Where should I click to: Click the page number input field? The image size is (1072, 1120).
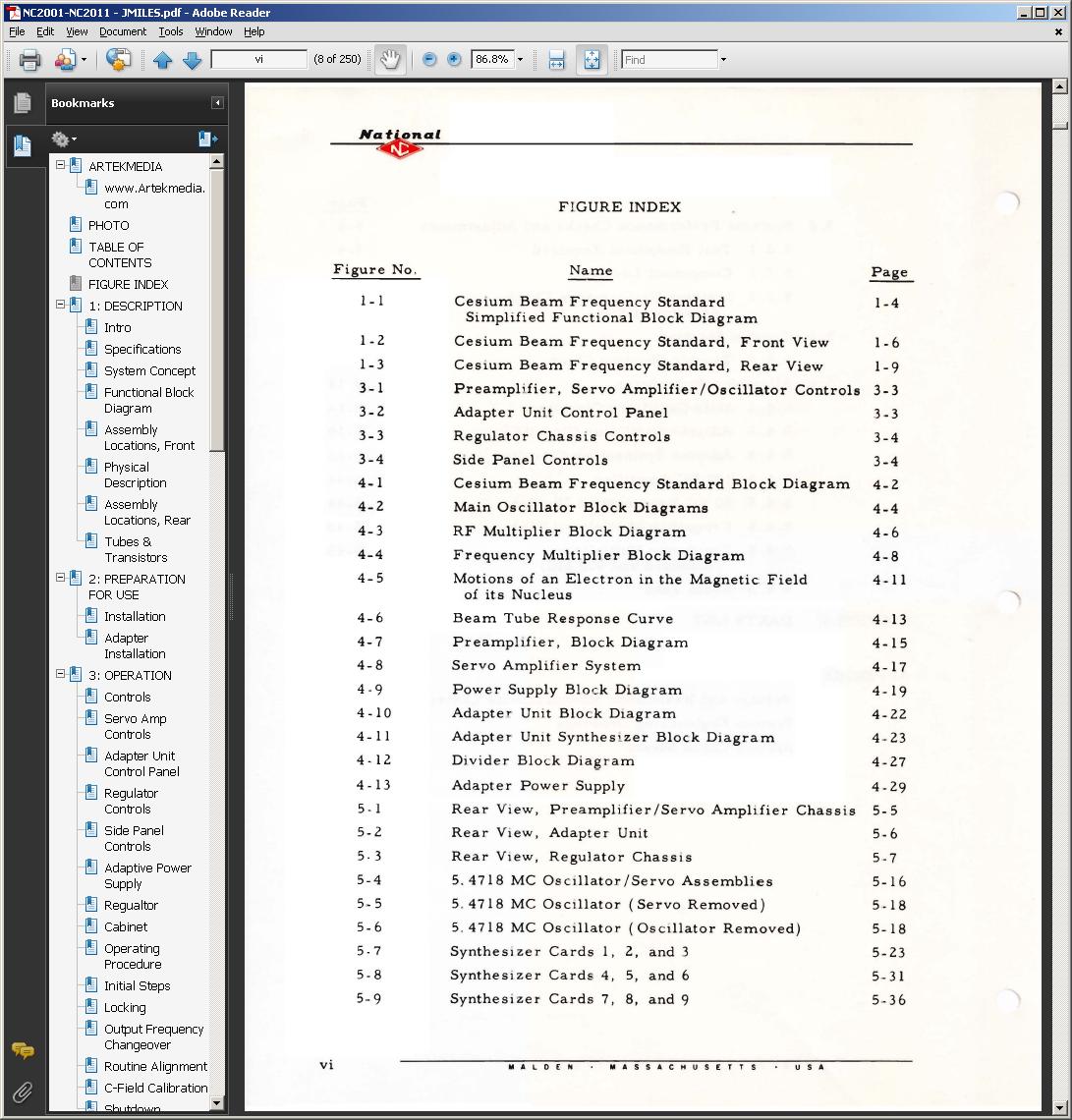259,59
